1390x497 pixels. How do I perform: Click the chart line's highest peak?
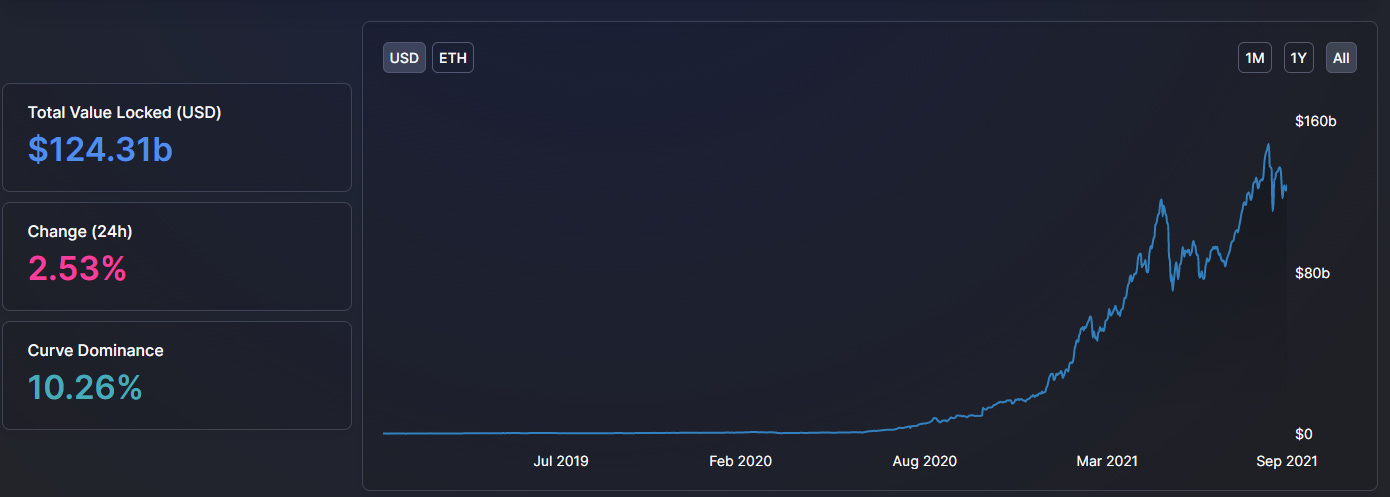tap(1268, 145)
